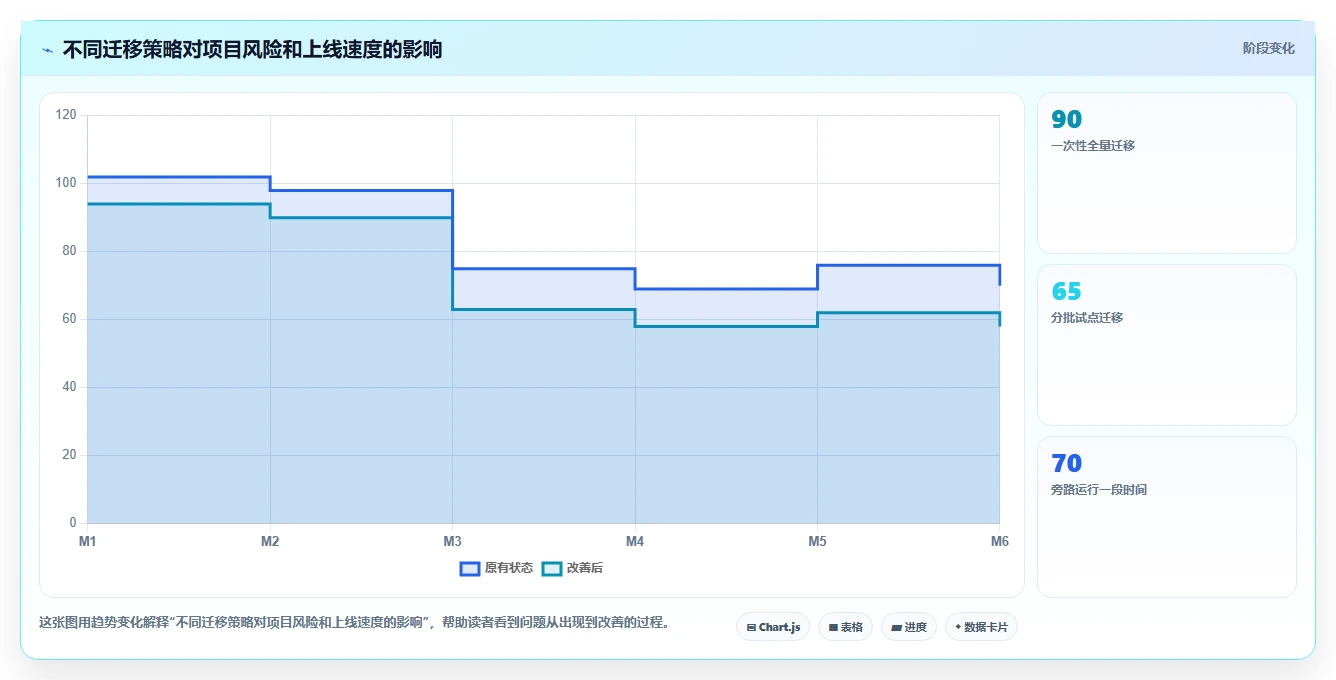Image resolution: width=1336 pixels, height=680 pixels.
Task: Select the 进度 tag chip
Action: 909,627
